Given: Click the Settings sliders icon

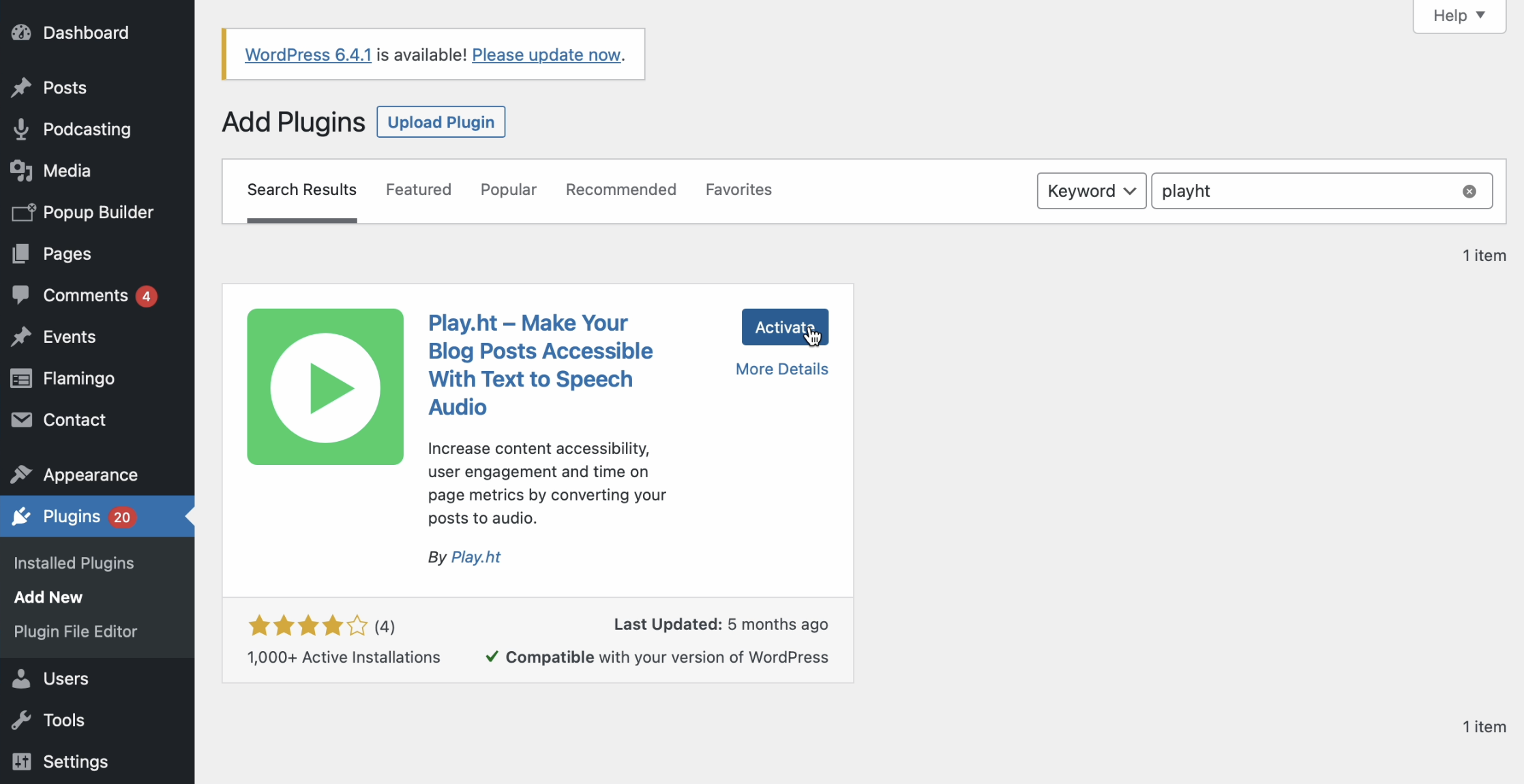Looking at the screenshot, I should pyautogui.click(x=21, y=762).
